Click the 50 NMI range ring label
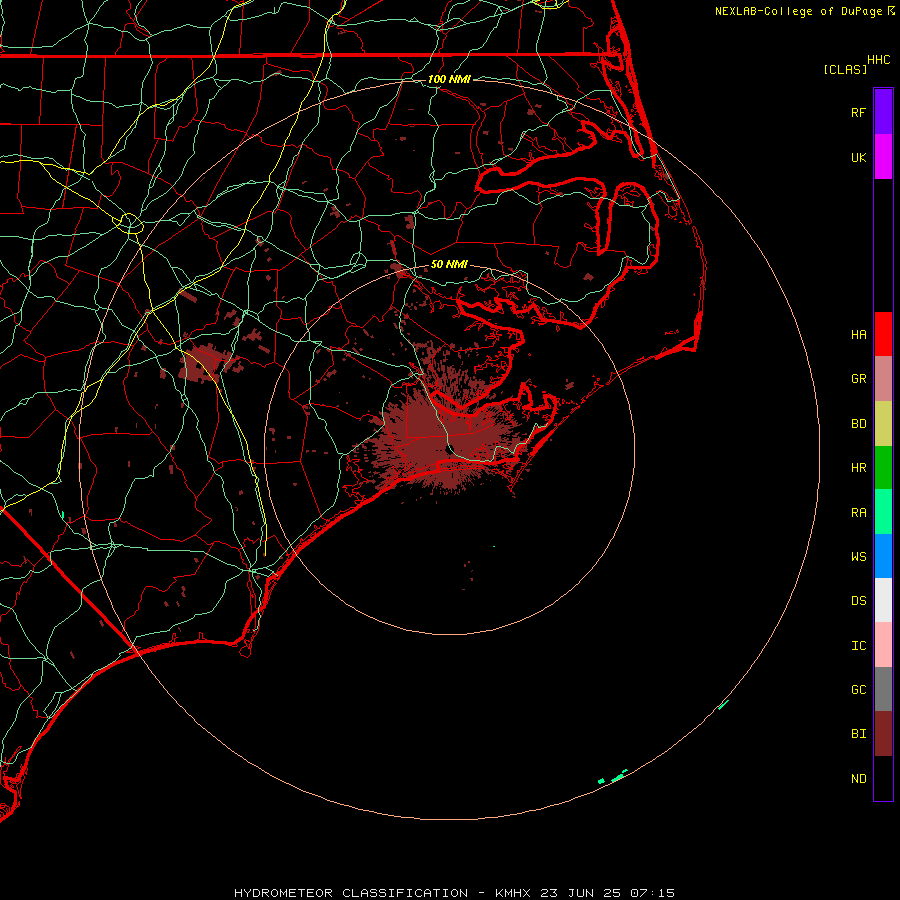The image size is (900, 900). tap(449, 264)
